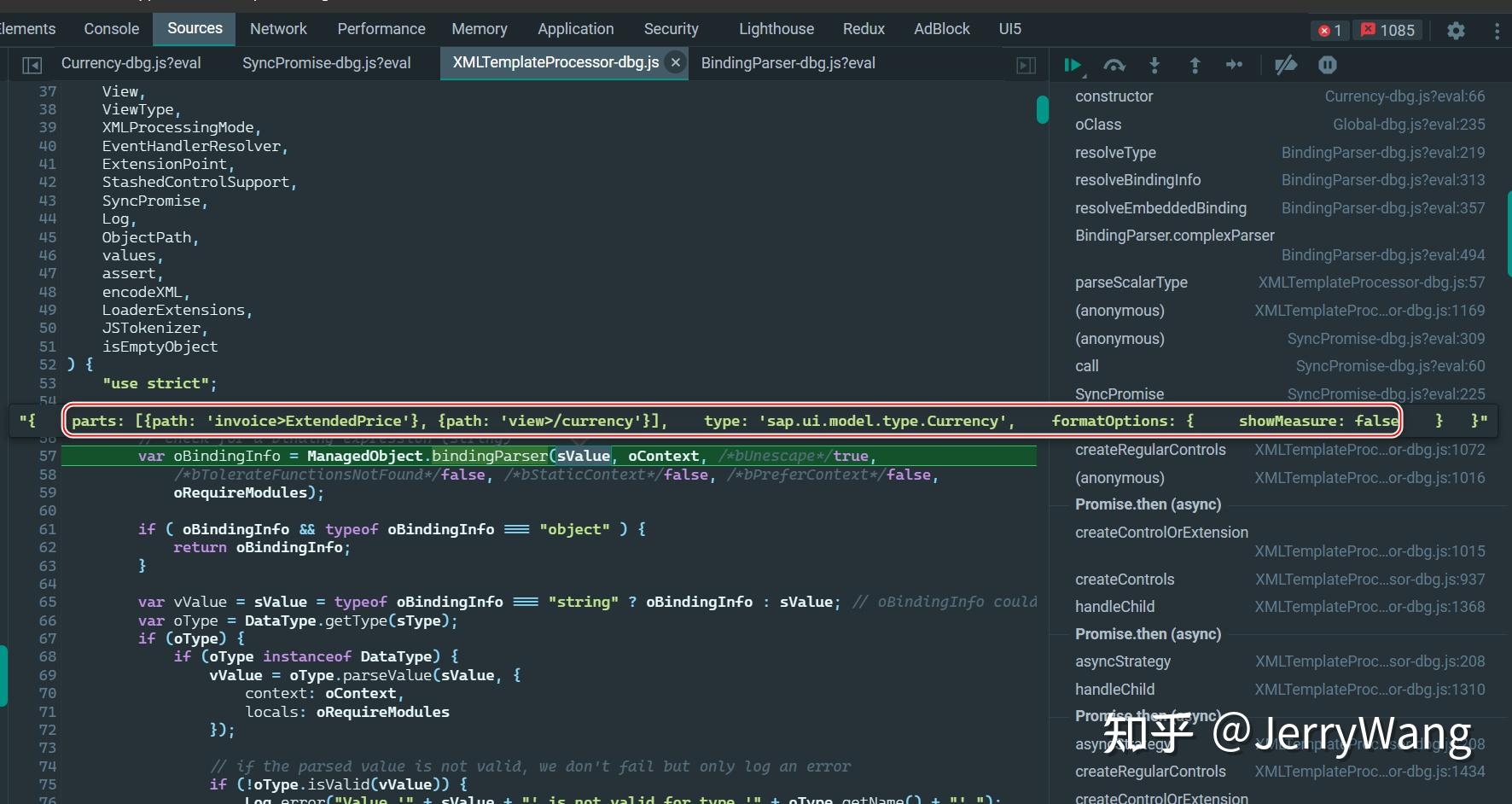
Task: Step over next function call
Action: [1114, 65]
